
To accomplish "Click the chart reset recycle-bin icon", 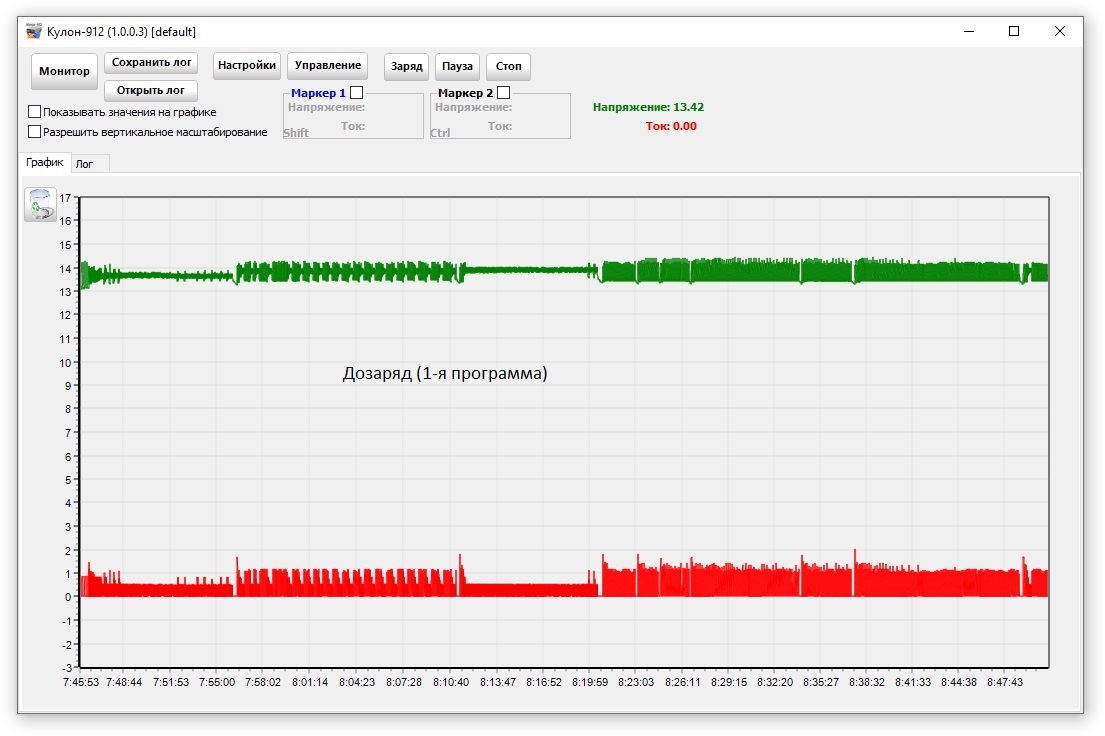I will coord(40,204).
